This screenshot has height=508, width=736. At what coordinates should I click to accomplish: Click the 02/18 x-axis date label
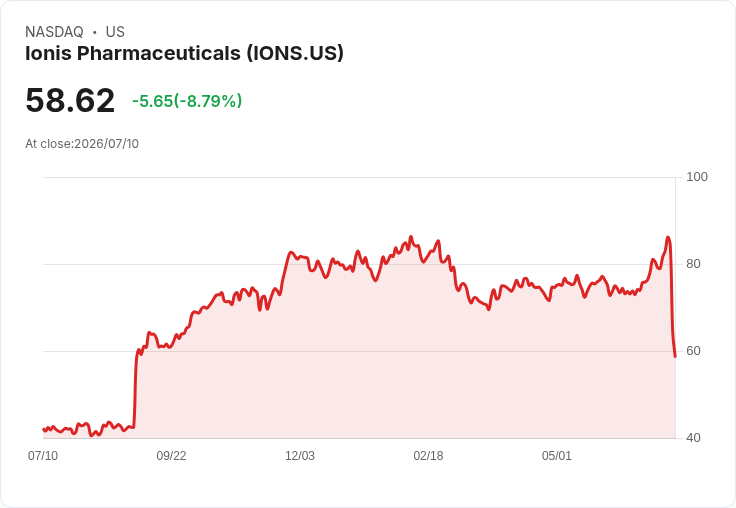tap(428, 456)
